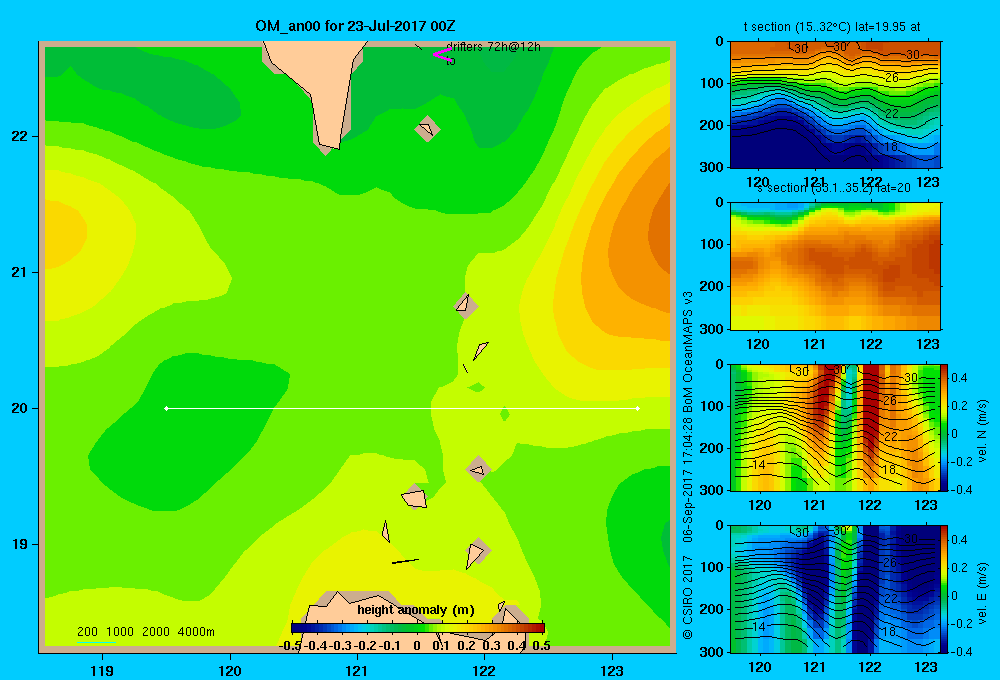
Task: Click the east endpoint of the white section line
Action: coord(638,408)
